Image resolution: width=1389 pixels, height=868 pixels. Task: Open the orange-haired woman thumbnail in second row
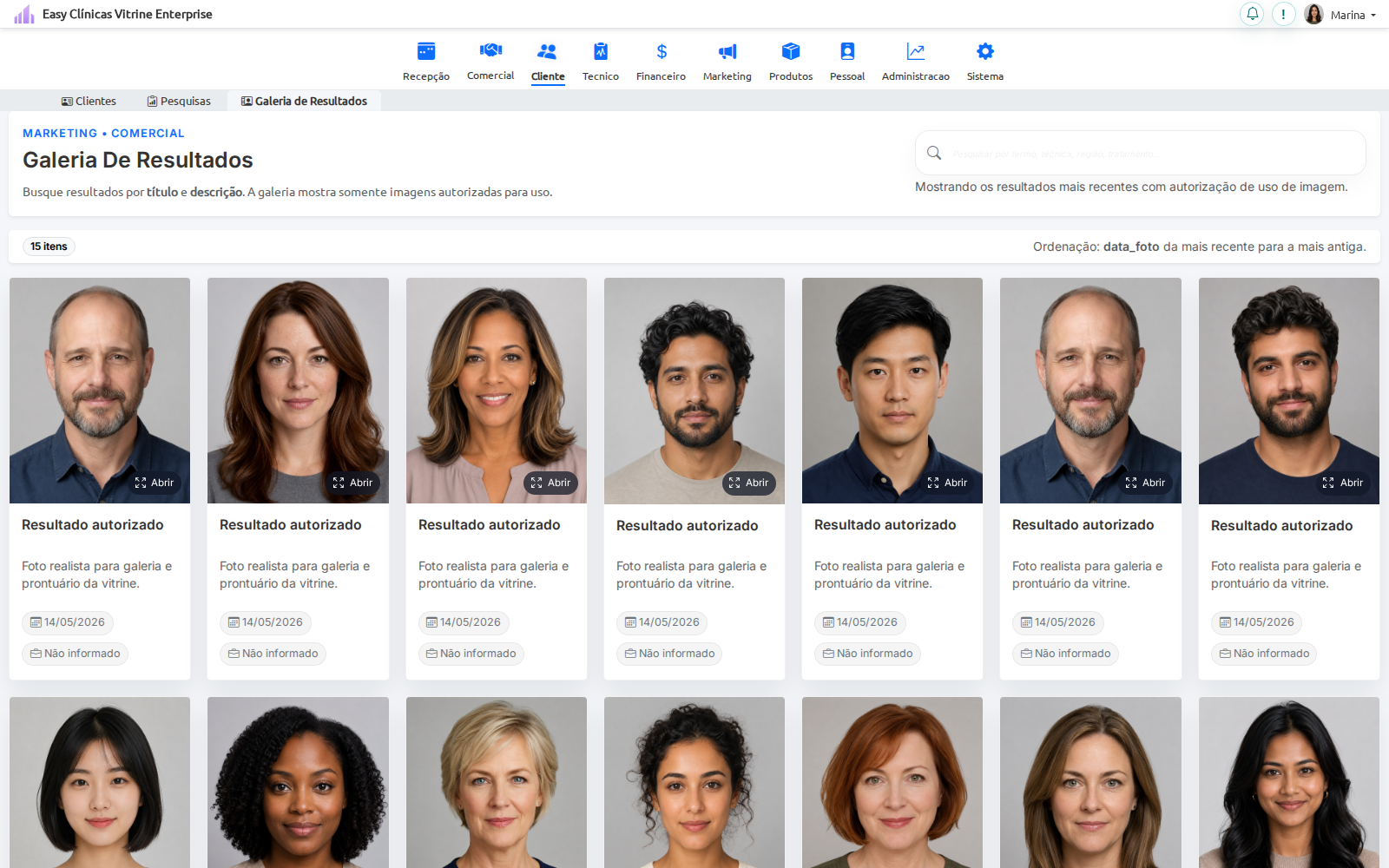coord(892,782)
